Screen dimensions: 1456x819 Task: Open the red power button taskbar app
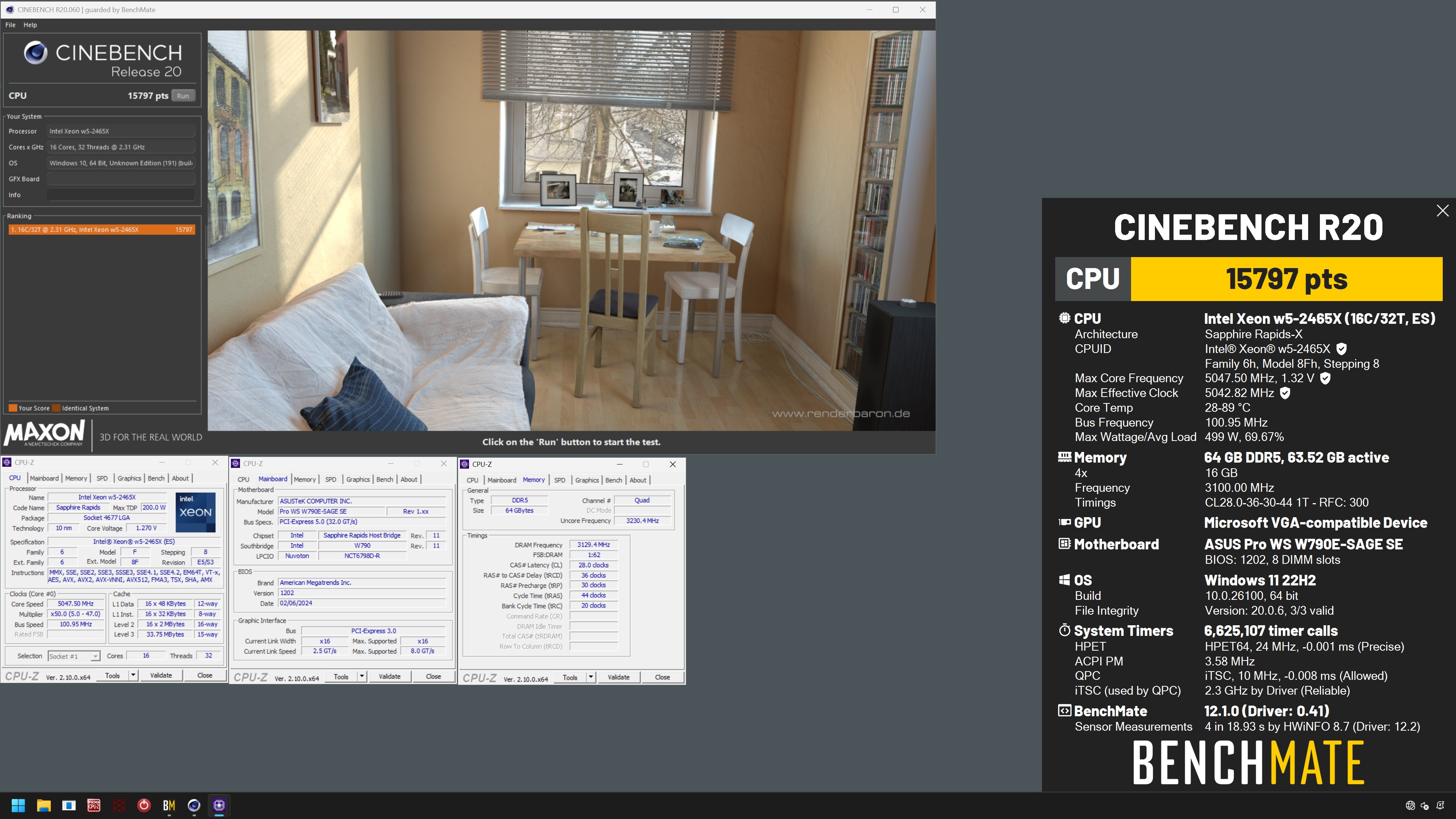click(x=144, y=805)
